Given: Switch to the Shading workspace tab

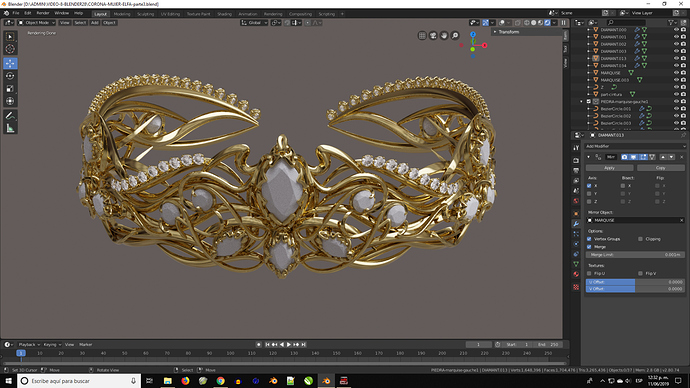Looking at the screenshot, I should tap(224, 14).
